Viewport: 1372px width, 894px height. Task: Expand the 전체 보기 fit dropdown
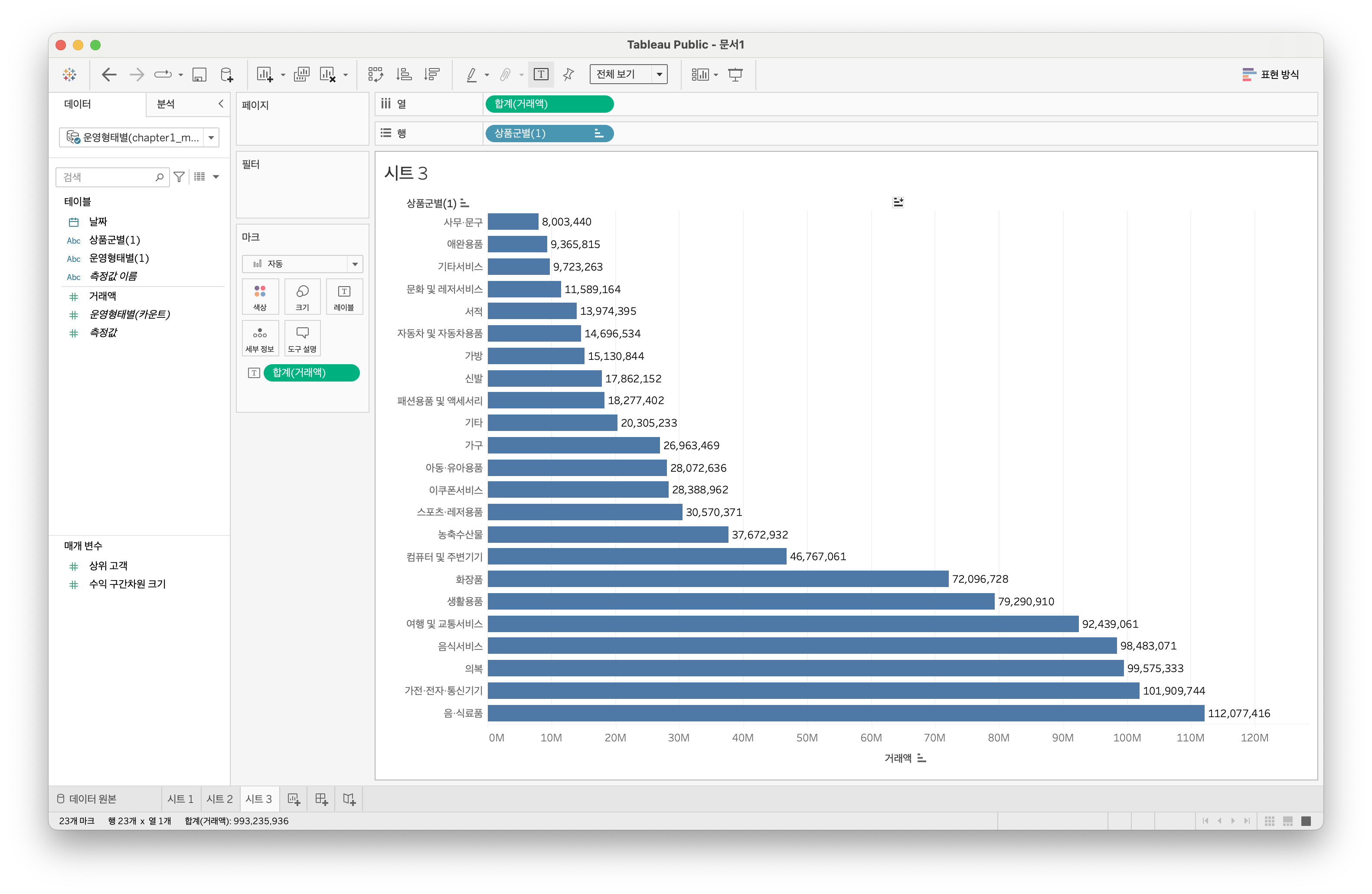(659, 75)
